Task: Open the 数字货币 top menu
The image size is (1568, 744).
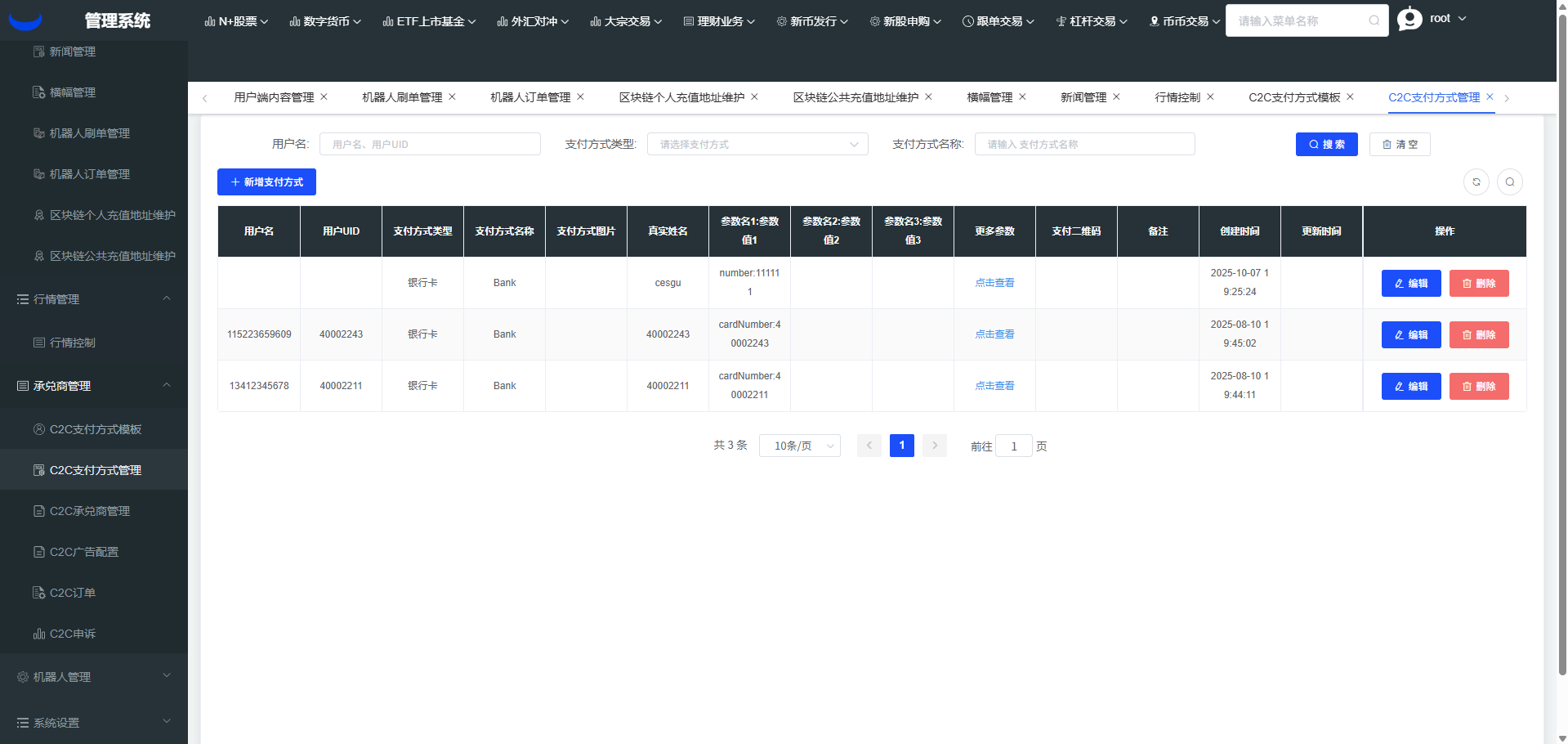Action: pyautogui.click(x=324, y=21)
